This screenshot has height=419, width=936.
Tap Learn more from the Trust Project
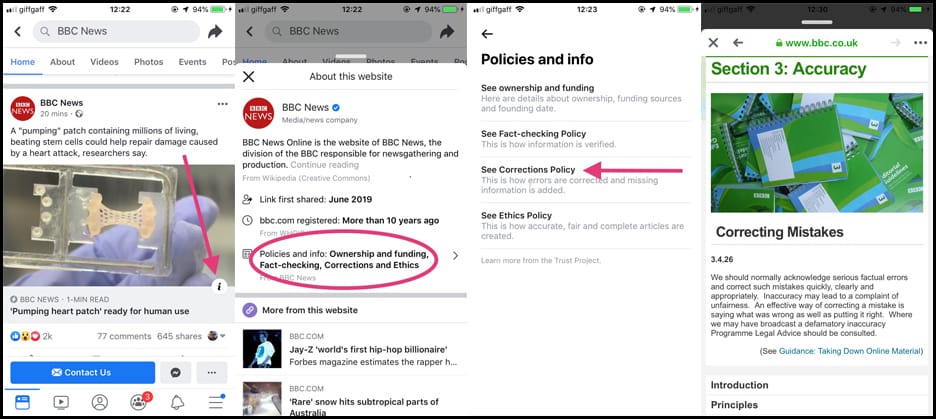541,260
